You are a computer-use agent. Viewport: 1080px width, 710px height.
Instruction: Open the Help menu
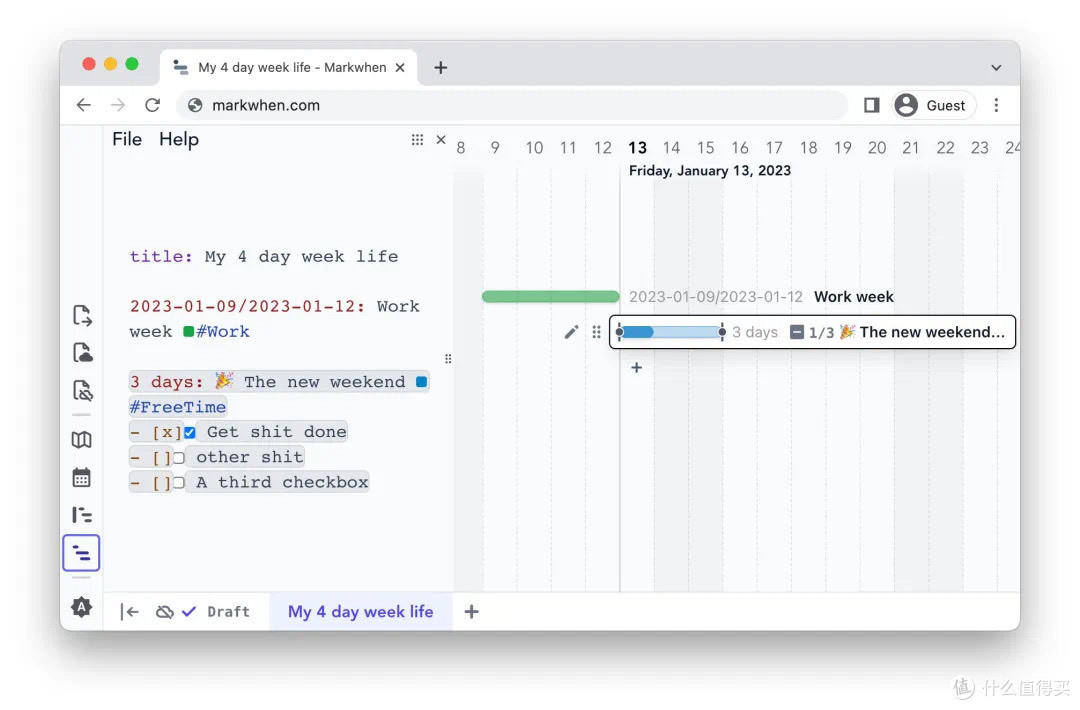coord(178,139)
